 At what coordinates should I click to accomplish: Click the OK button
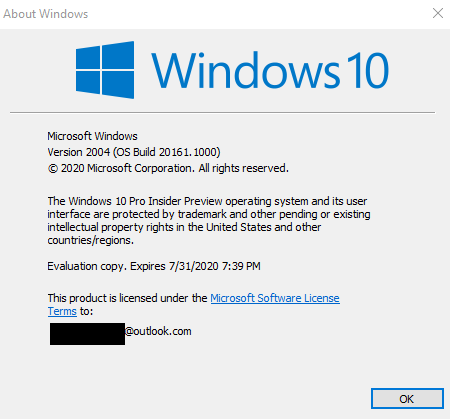407,398
